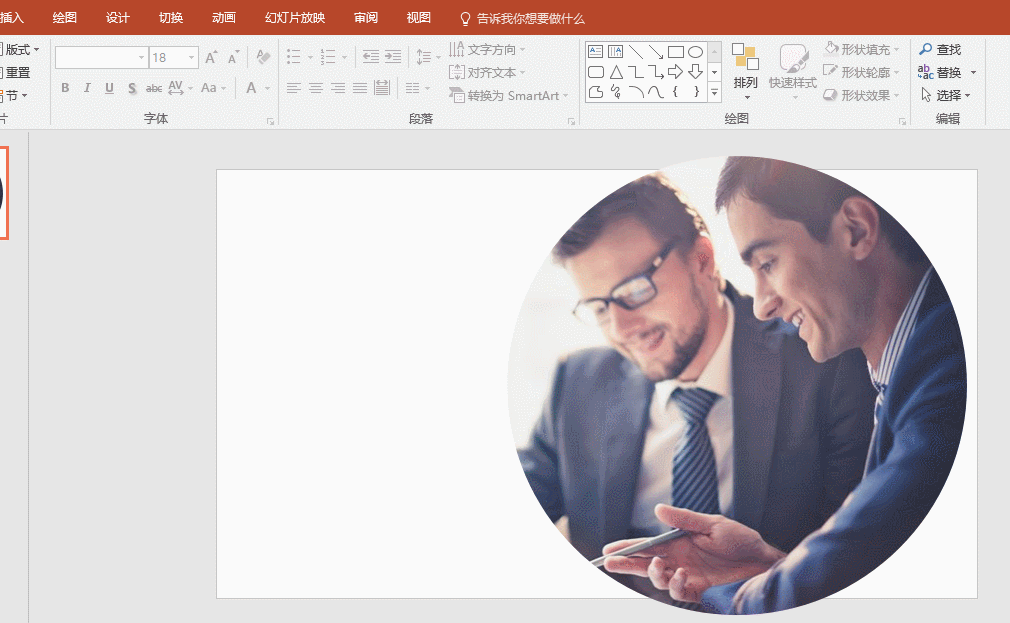The height and width of the screenshot is (623, 1010).
Task: Select the oval shape
Action: pyautogui.click(x=695, y=52)
